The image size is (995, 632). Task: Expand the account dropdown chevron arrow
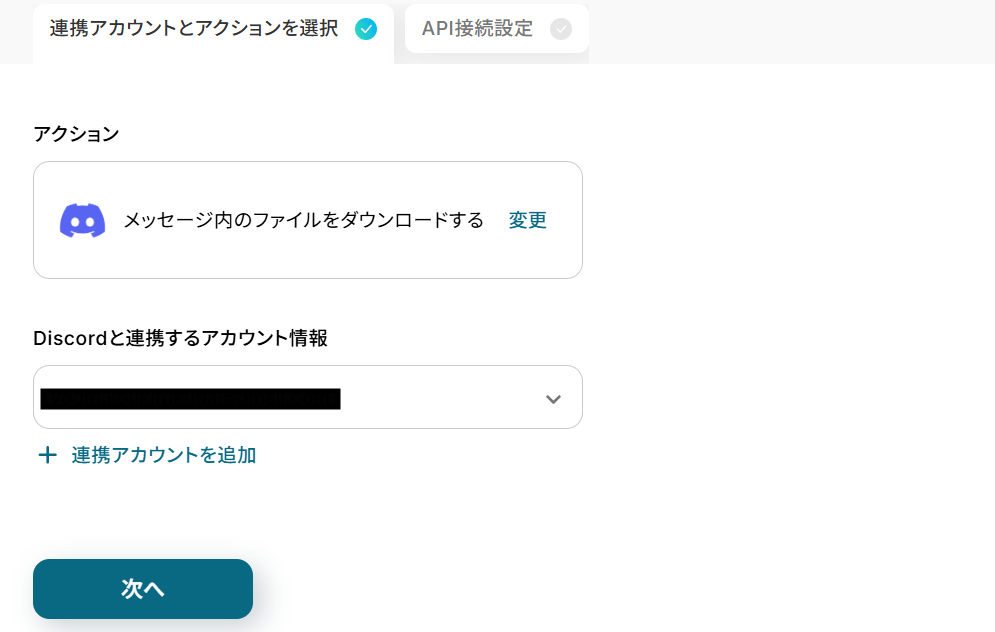click(x=553, y=399)
